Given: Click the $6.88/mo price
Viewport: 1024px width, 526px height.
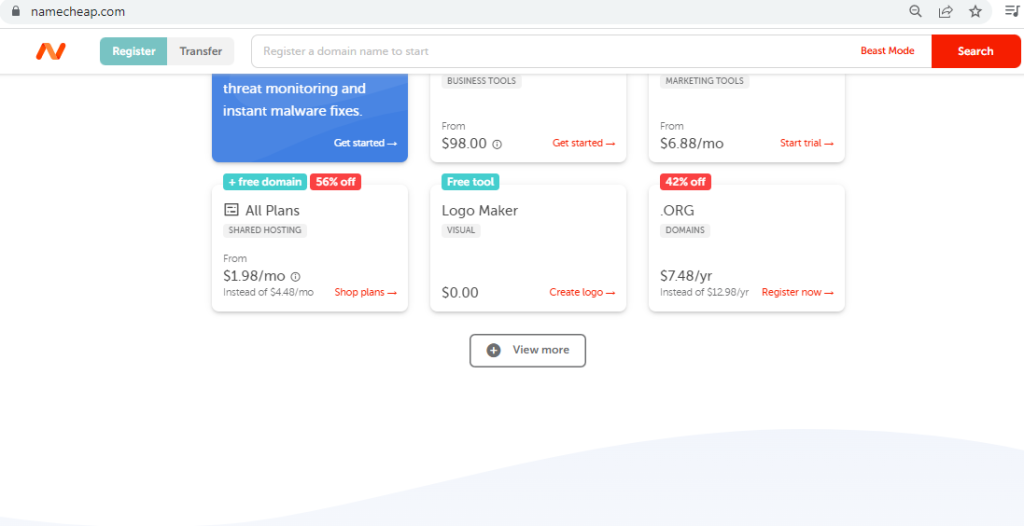Looking at the screenshot, I should [692, 144].
